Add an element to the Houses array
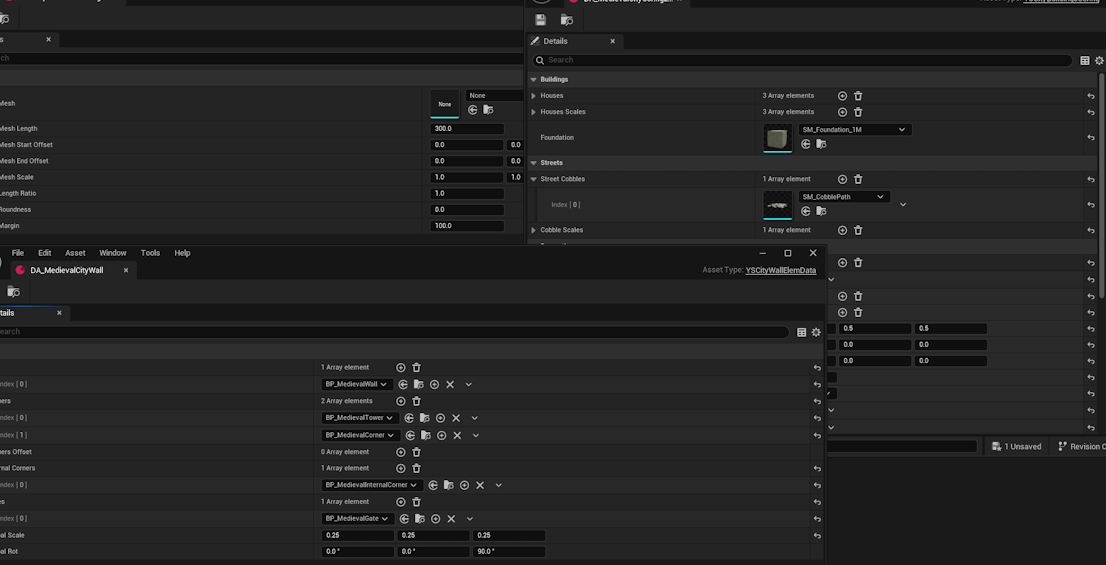 pyautogui.click(x=842, y=96)
